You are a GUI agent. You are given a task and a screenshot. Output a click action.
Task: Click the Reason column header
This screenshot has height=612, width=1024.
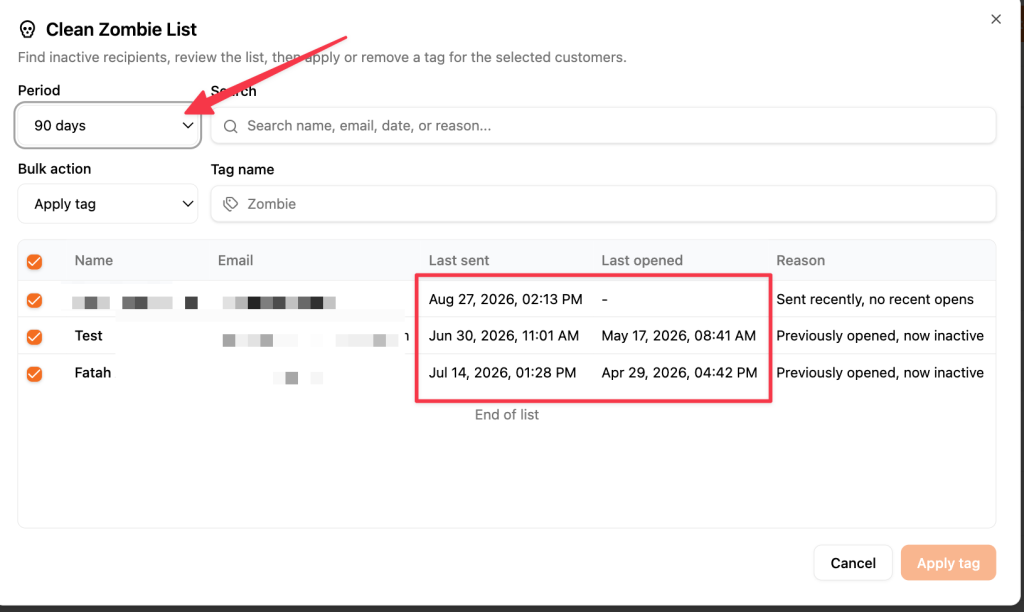pos(801,261)
